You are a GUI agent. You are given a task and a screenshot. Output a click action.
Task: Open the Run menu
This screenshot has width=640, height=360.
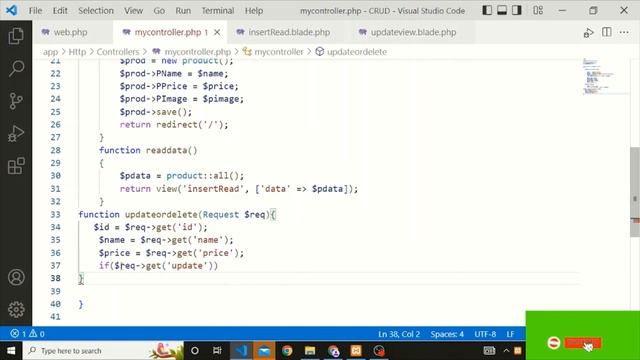pyautogui.click(x=183, y=11)
